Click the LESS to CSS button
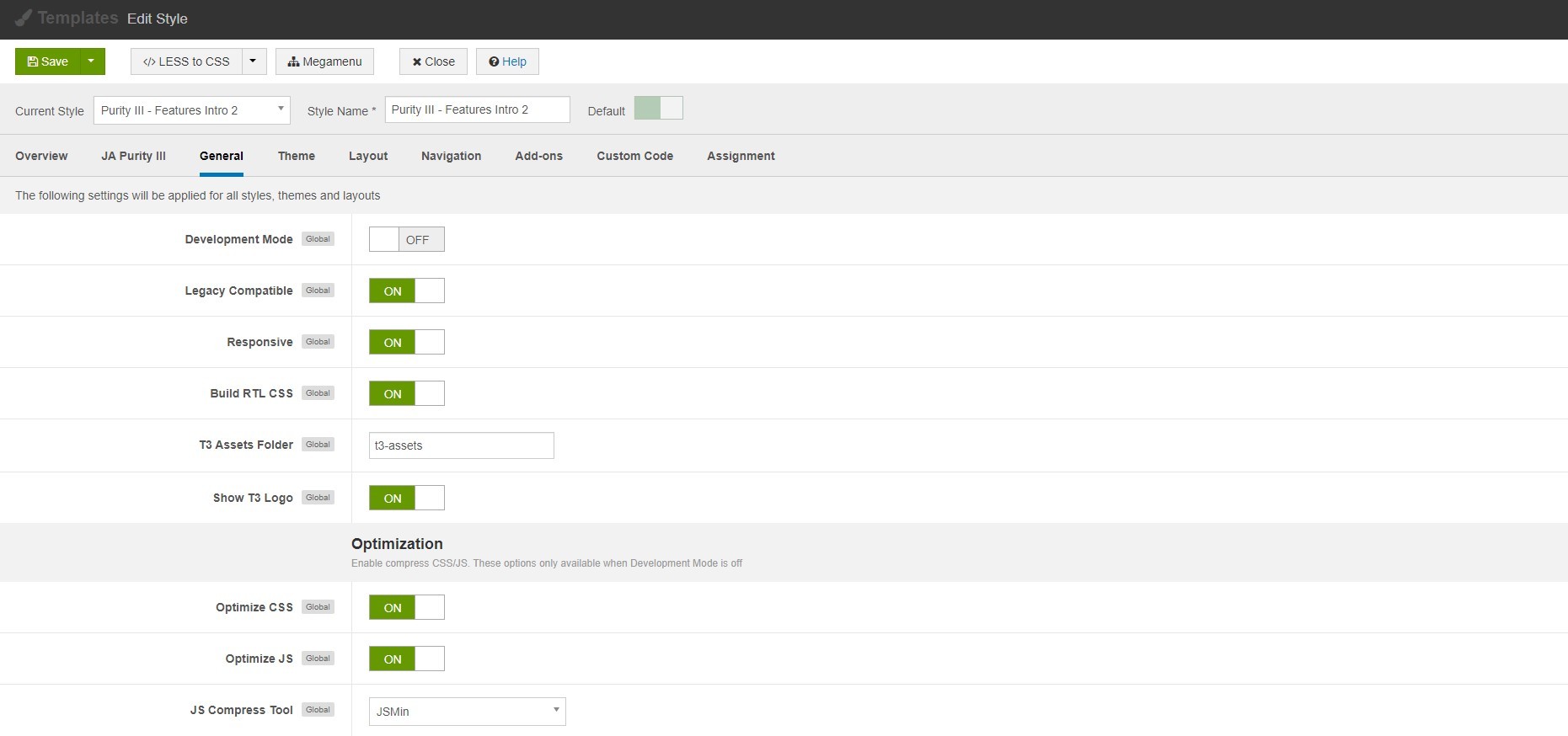 click(186, 61)
